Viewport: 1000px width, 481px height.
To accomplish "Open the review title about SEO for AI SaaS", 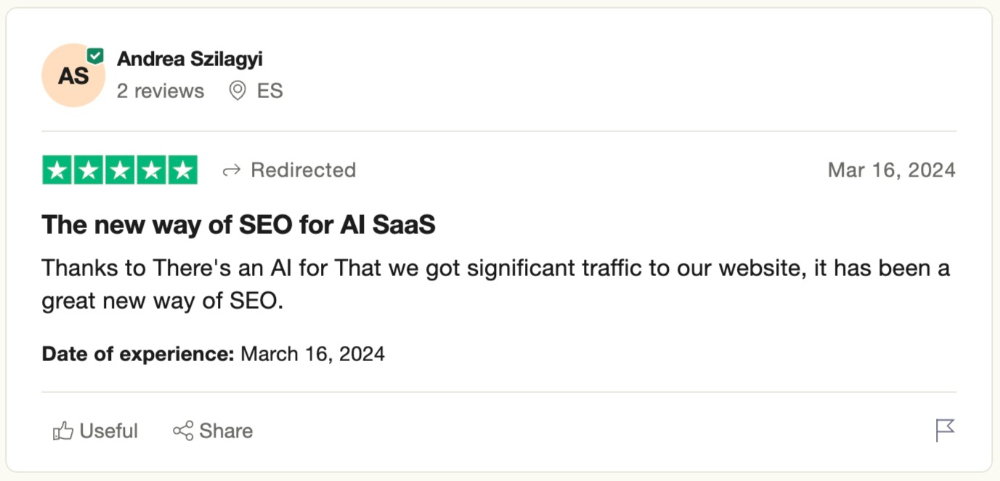I will [238, 225].
